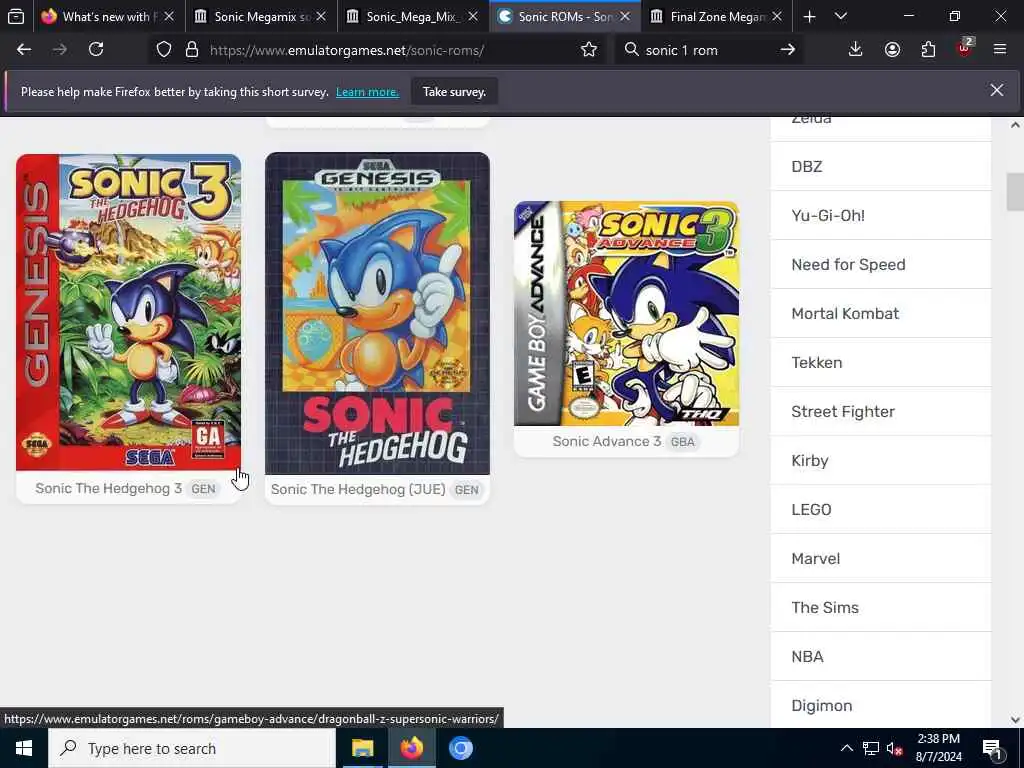
Task: Open the Firefox hamburger menu
Action: (1000, 50)
